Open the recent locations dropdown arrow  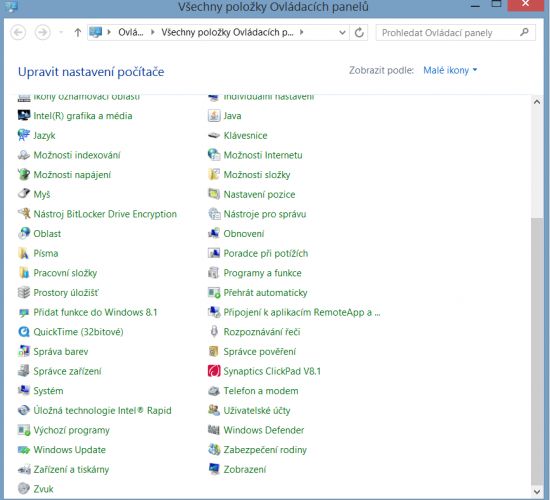click(x=61, y=33)
